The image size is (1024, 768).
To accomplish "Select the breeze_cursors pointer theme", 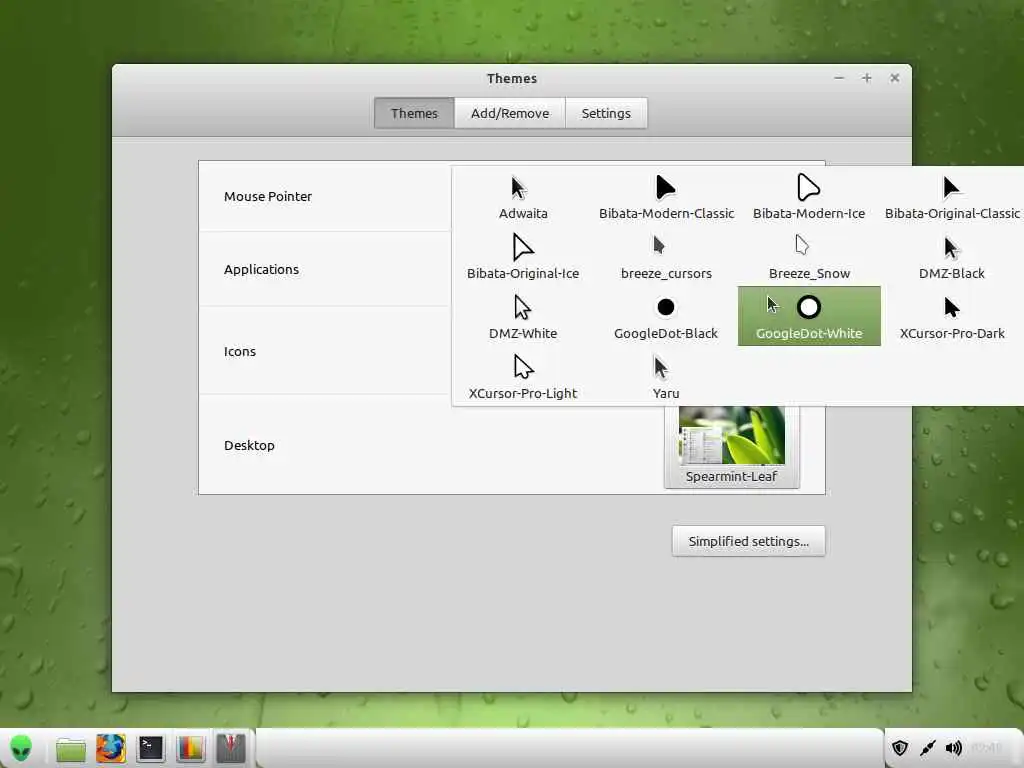I will [x=666, y=257].
